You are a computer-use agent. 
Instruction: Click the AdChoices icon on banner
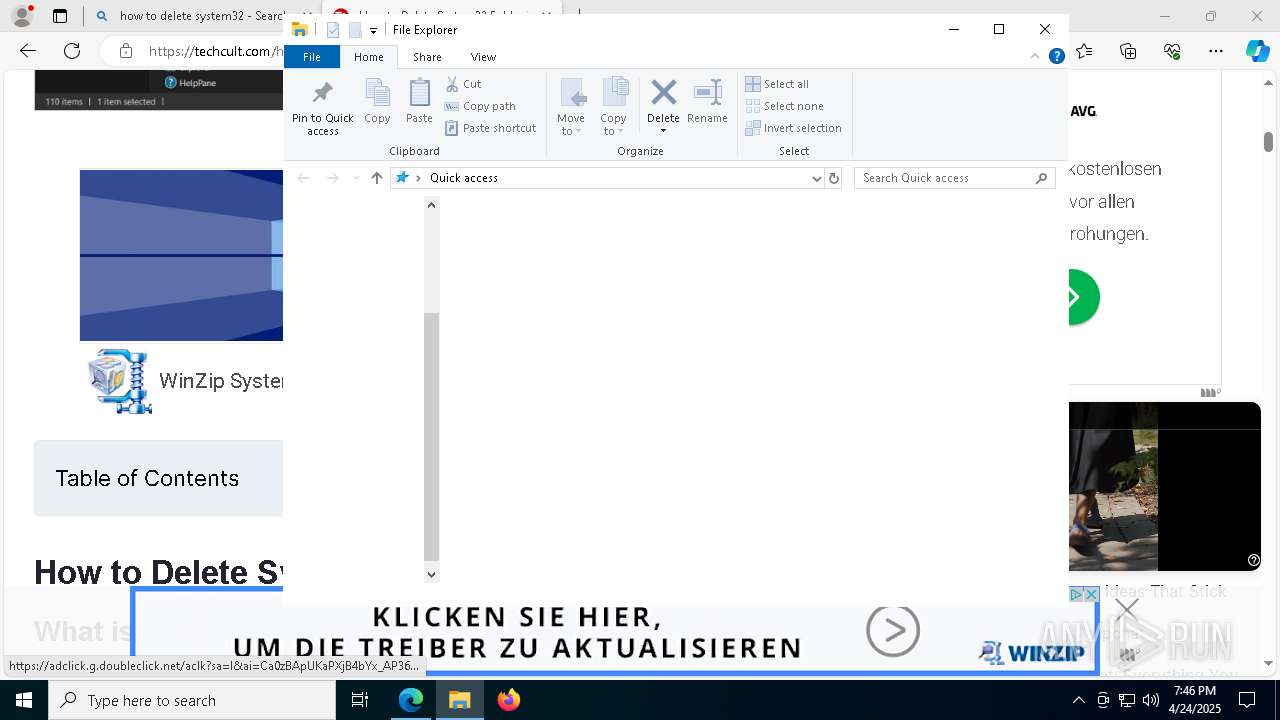(x=1076, y=594)
